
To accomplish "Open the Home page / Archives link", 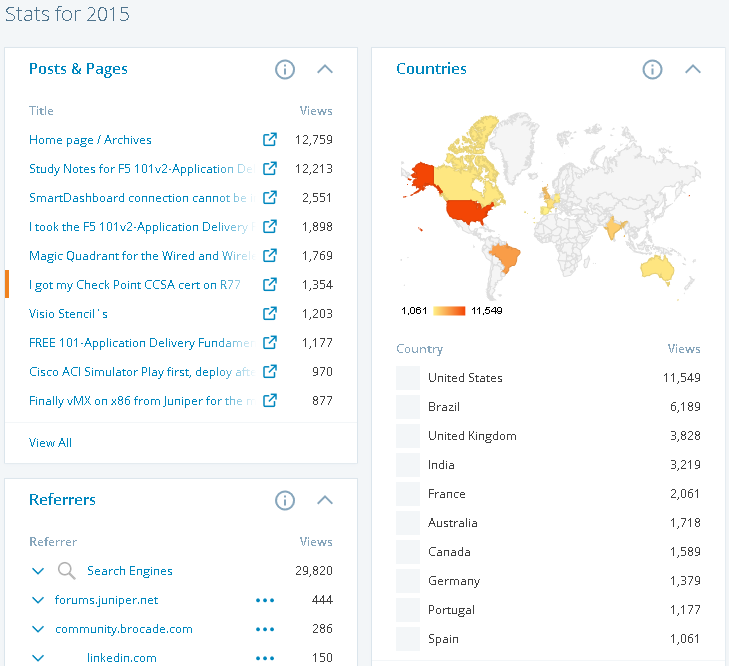I will [x=90, y=140].
